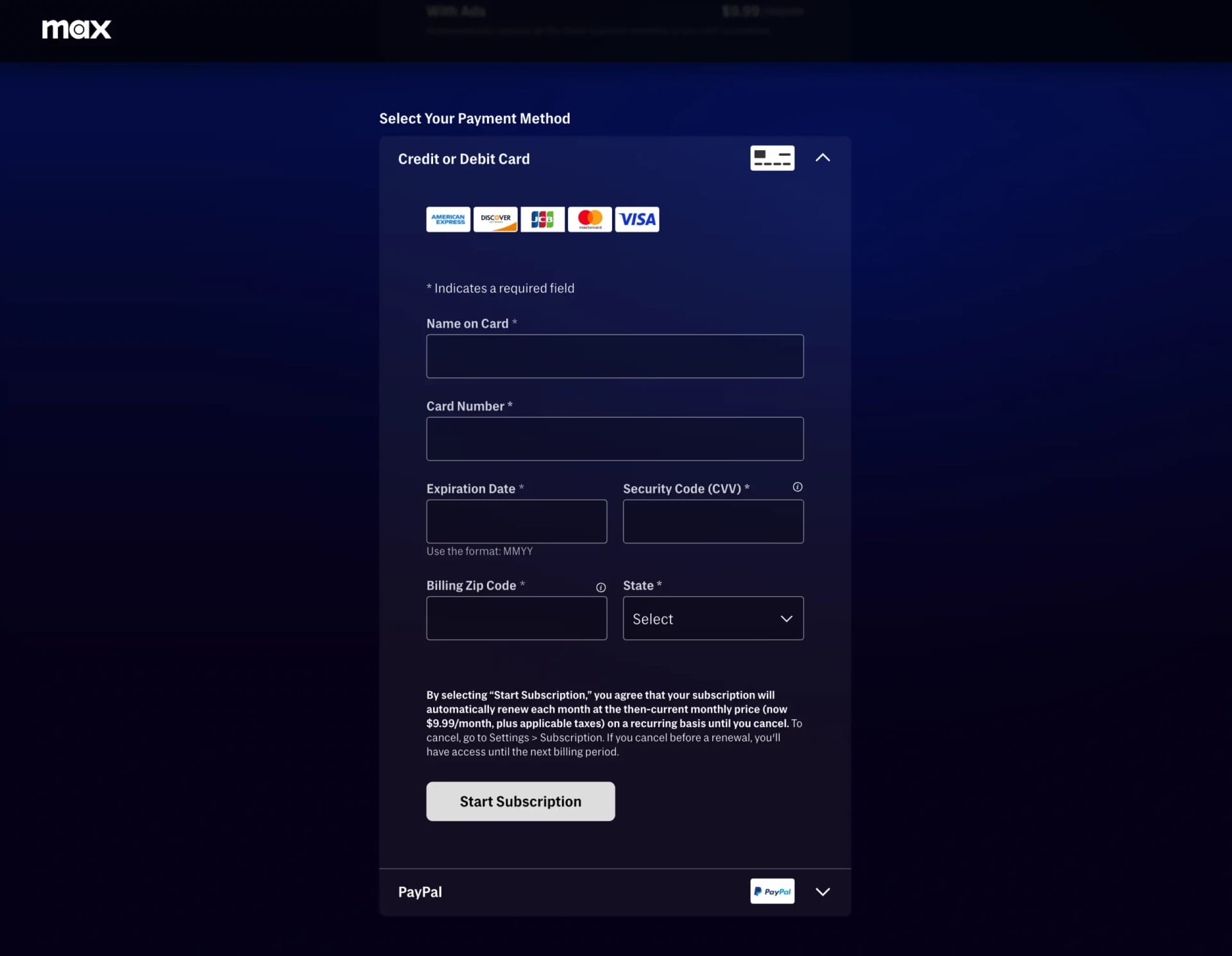The width and height of the screenshot is (1232, 956).
Task: Click the billing zip code info icon
Action: coord(601,587)
